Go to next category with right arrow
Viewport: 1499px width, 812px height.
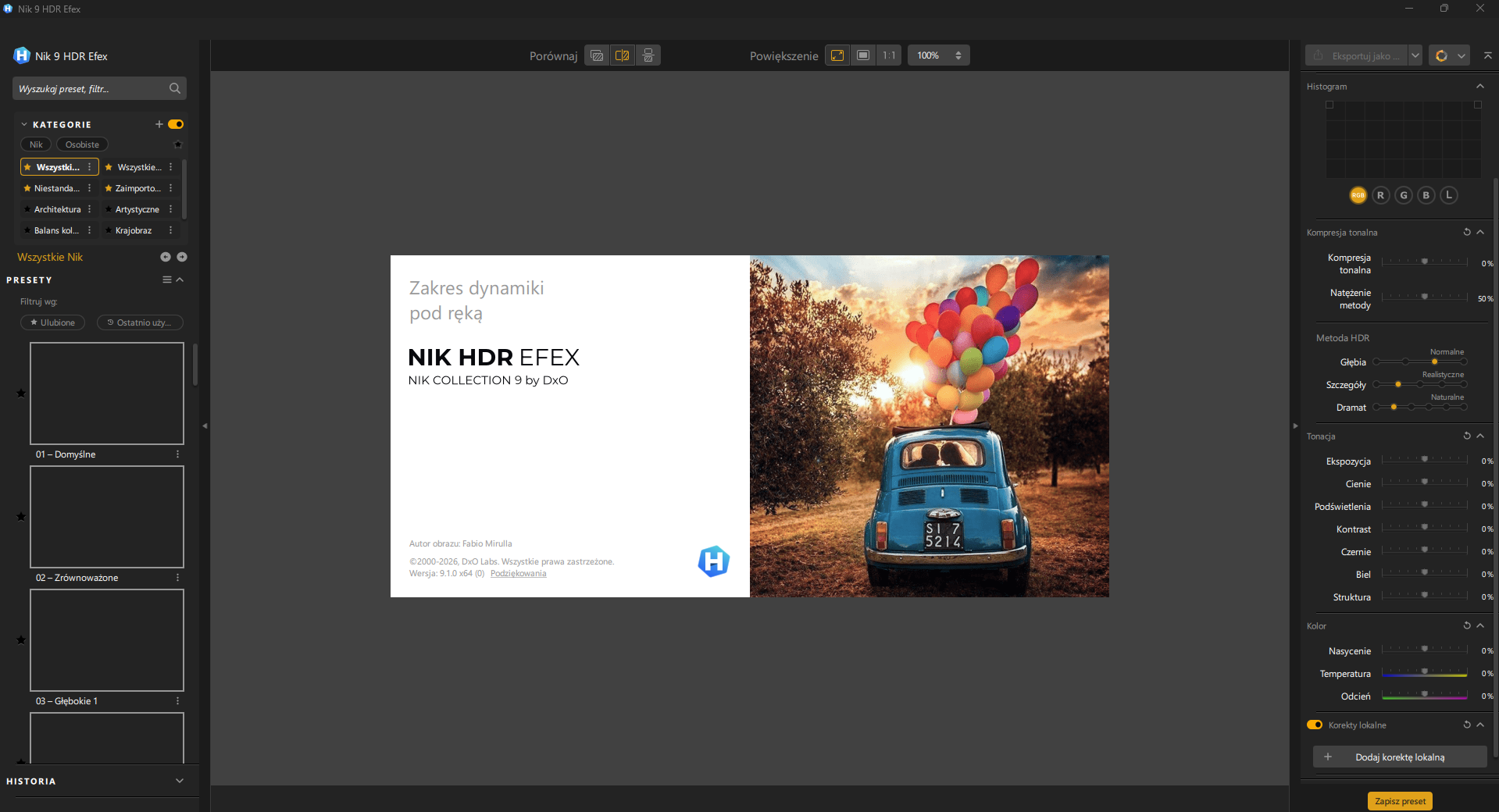(x=182, y=257)
